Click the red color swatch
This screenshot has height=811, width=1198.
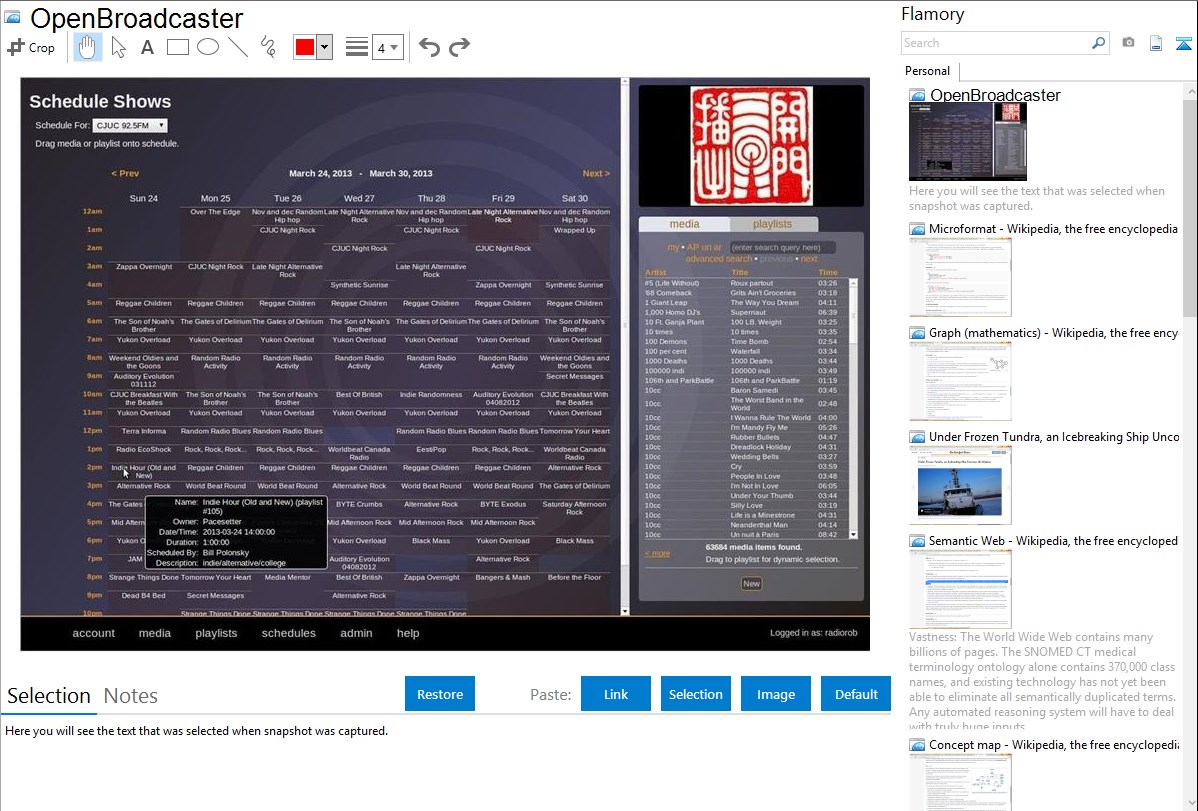click(x=305, y=47)
